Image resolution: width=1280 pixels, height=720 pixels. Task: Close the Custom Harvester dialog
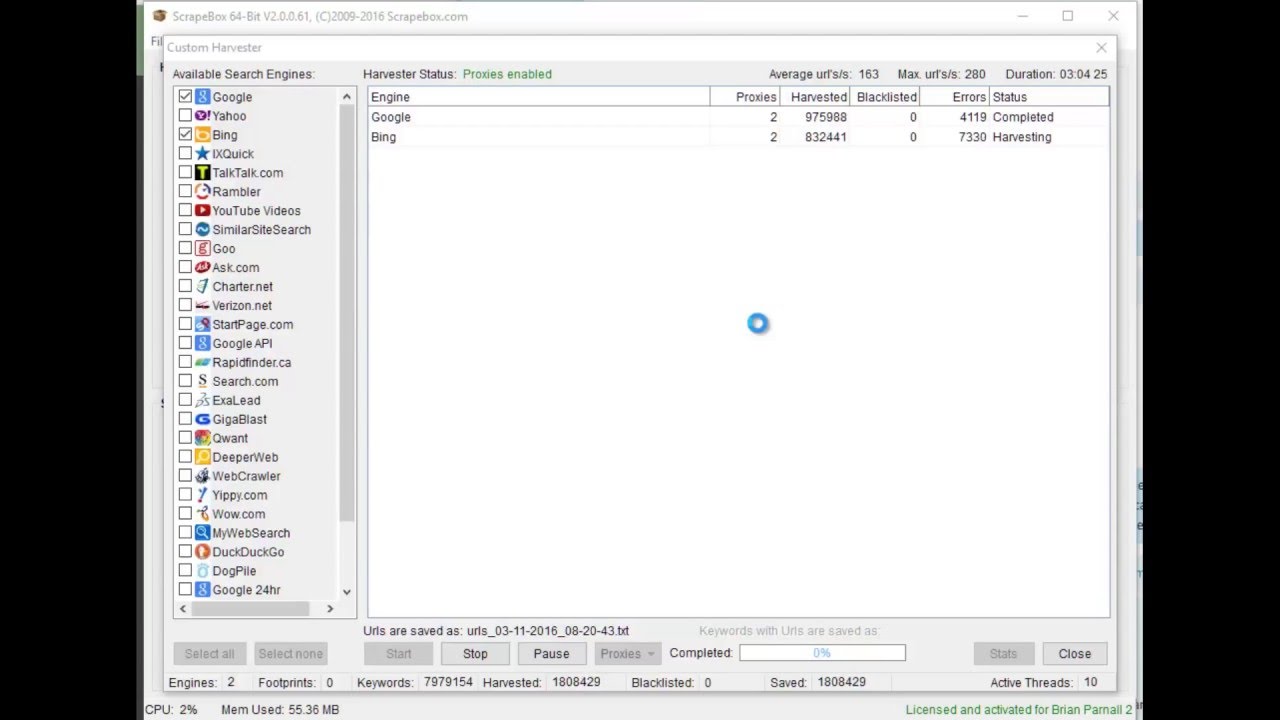point(1101,47)
